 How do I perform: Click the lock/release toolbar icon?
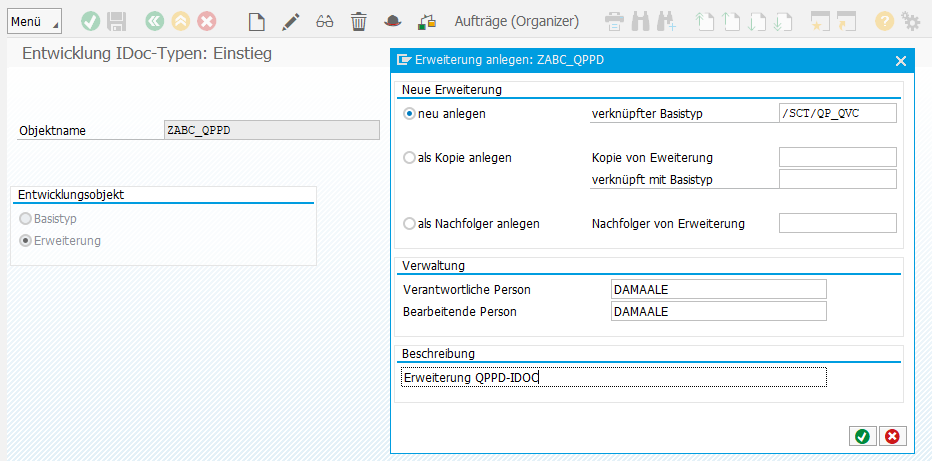(427, 21)
